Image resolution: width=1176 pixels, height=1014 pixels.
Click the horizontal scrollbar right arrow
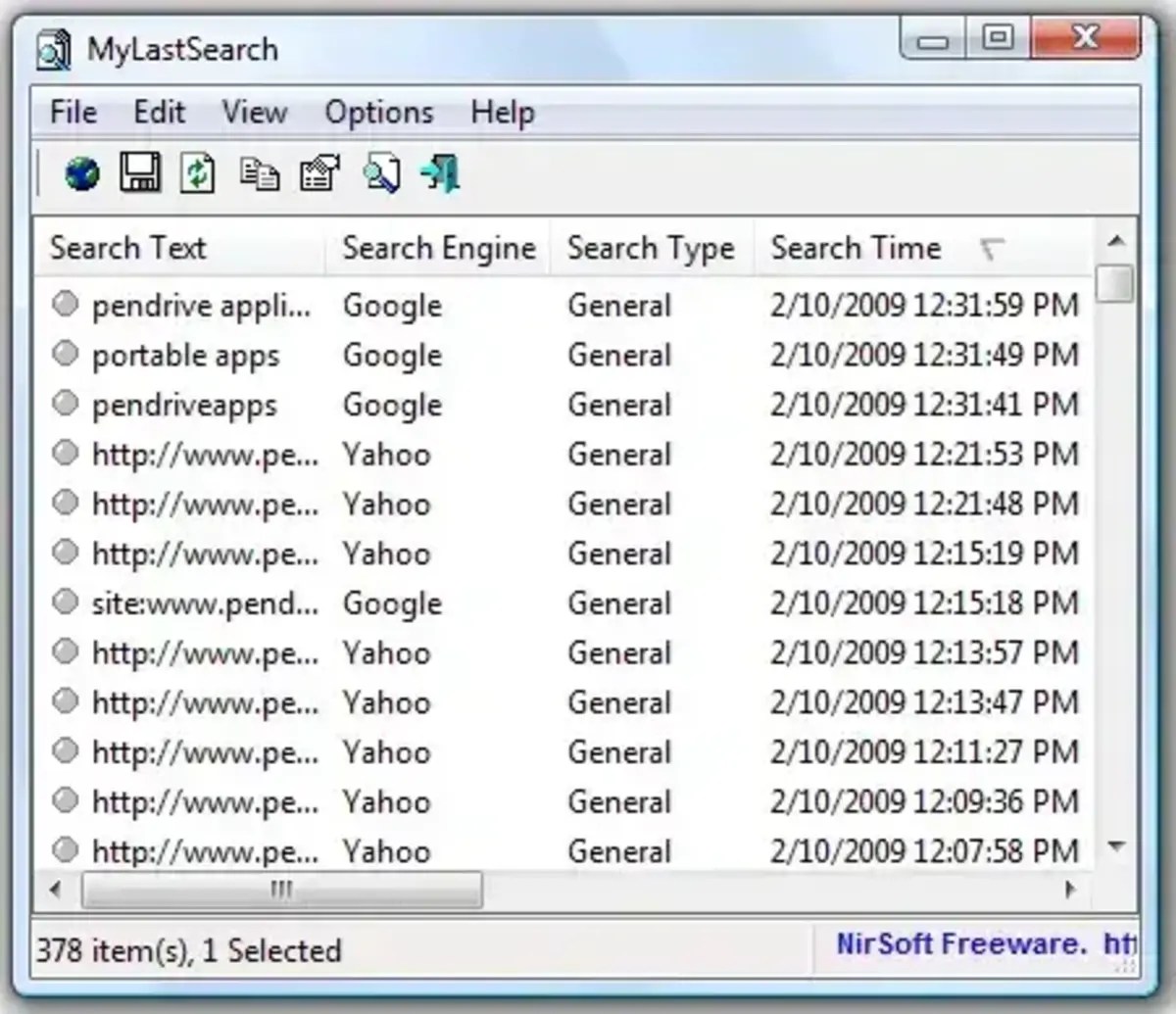pyautogui.click(x=1070, y=890)
